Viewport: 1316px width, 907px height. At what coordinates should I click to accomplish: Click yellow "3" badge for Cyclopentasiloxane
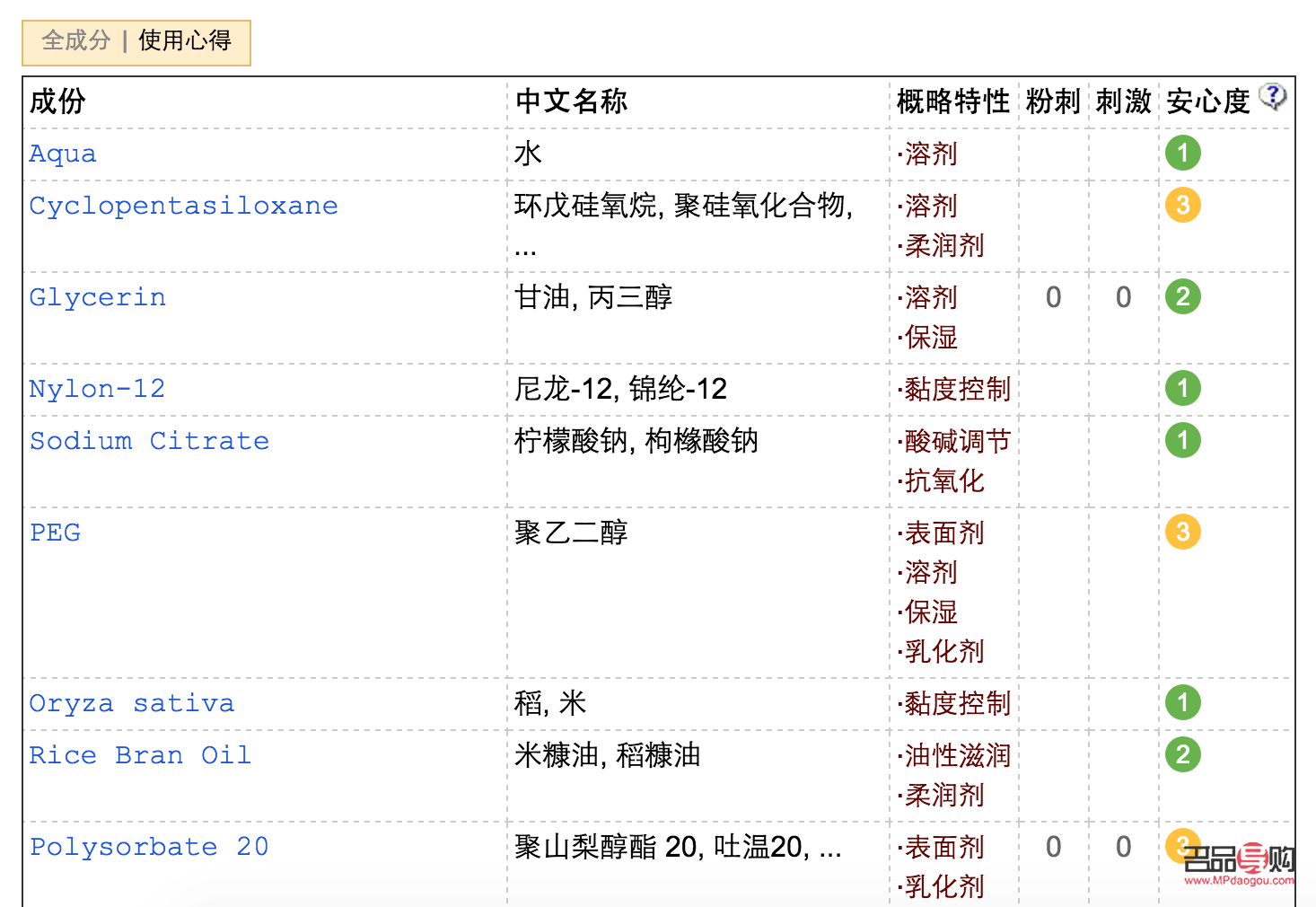point(1182,206)
